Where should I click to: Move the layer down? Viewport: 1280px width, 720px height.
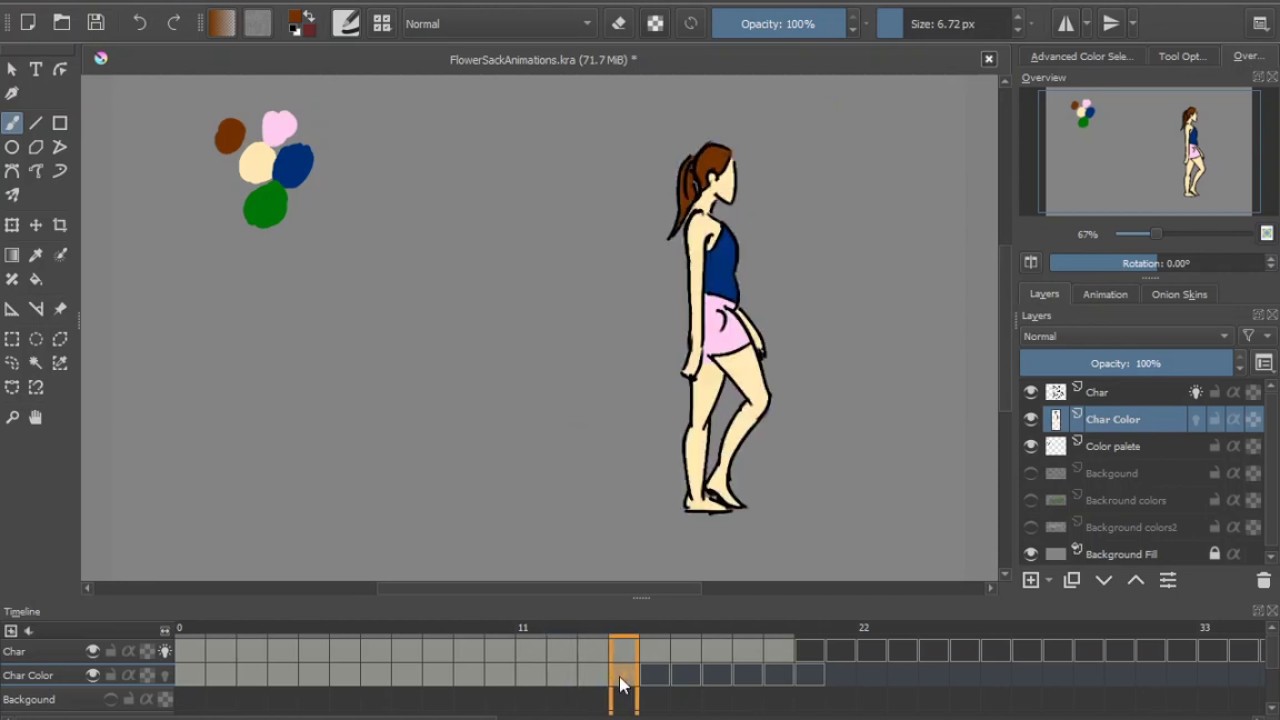click(x=1104, y=580)
